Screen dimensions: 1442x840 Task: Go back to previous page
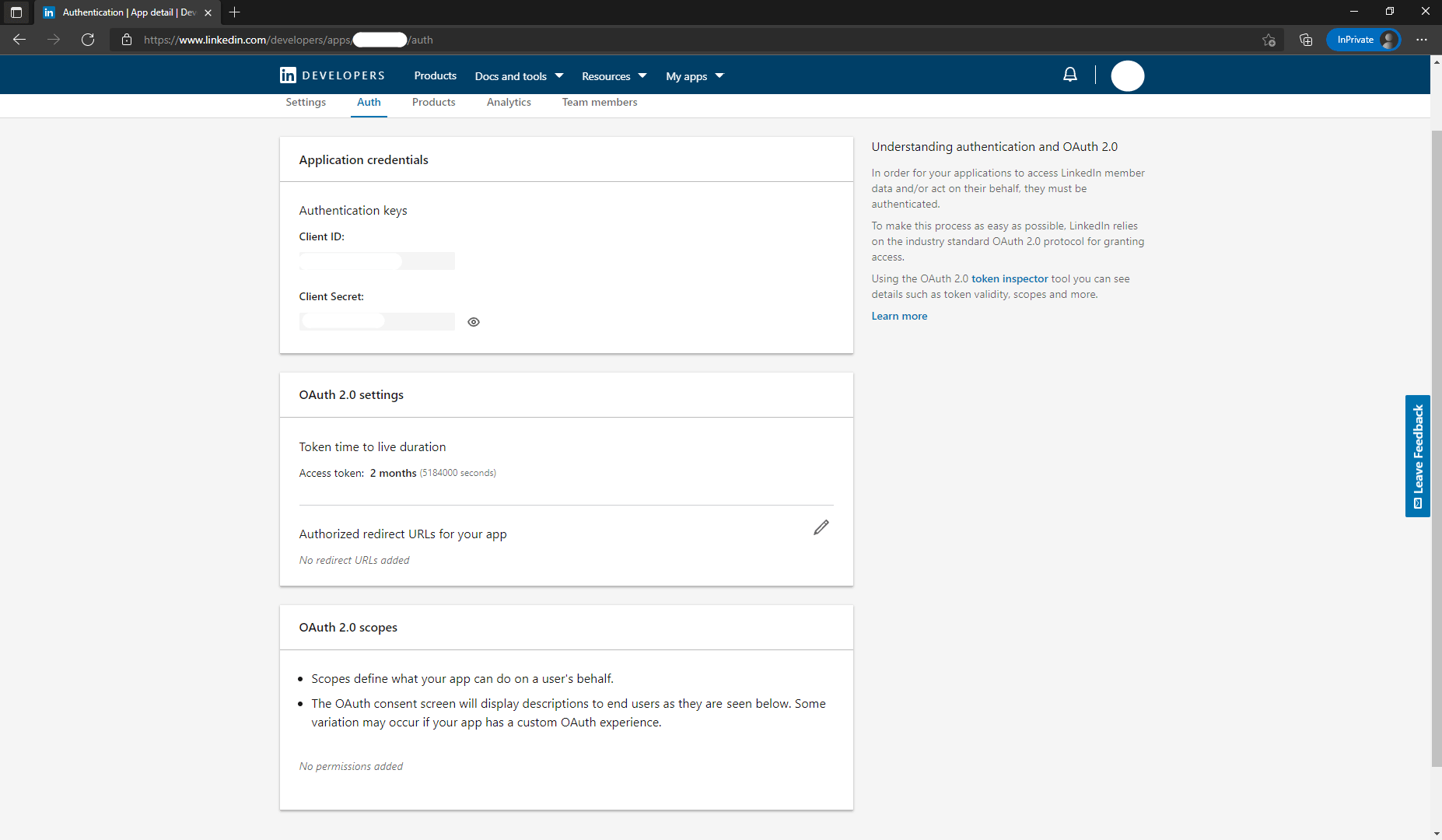pyautogui.click(x=19, y=40)
